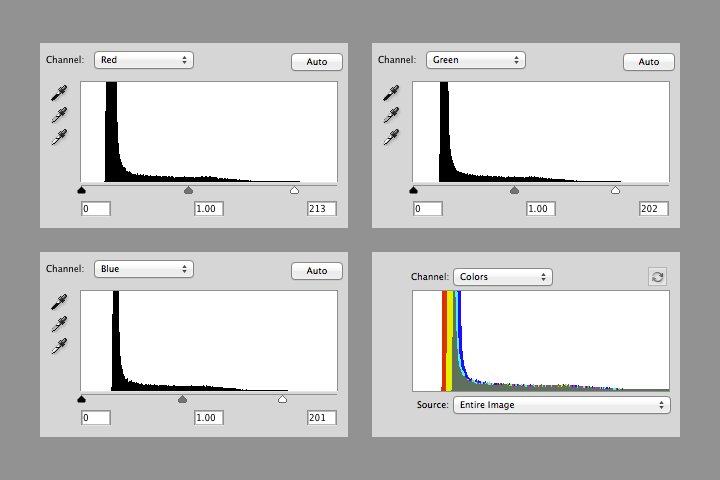
Task: Grab the Red channel black input slider
Action: click(82, 190)
